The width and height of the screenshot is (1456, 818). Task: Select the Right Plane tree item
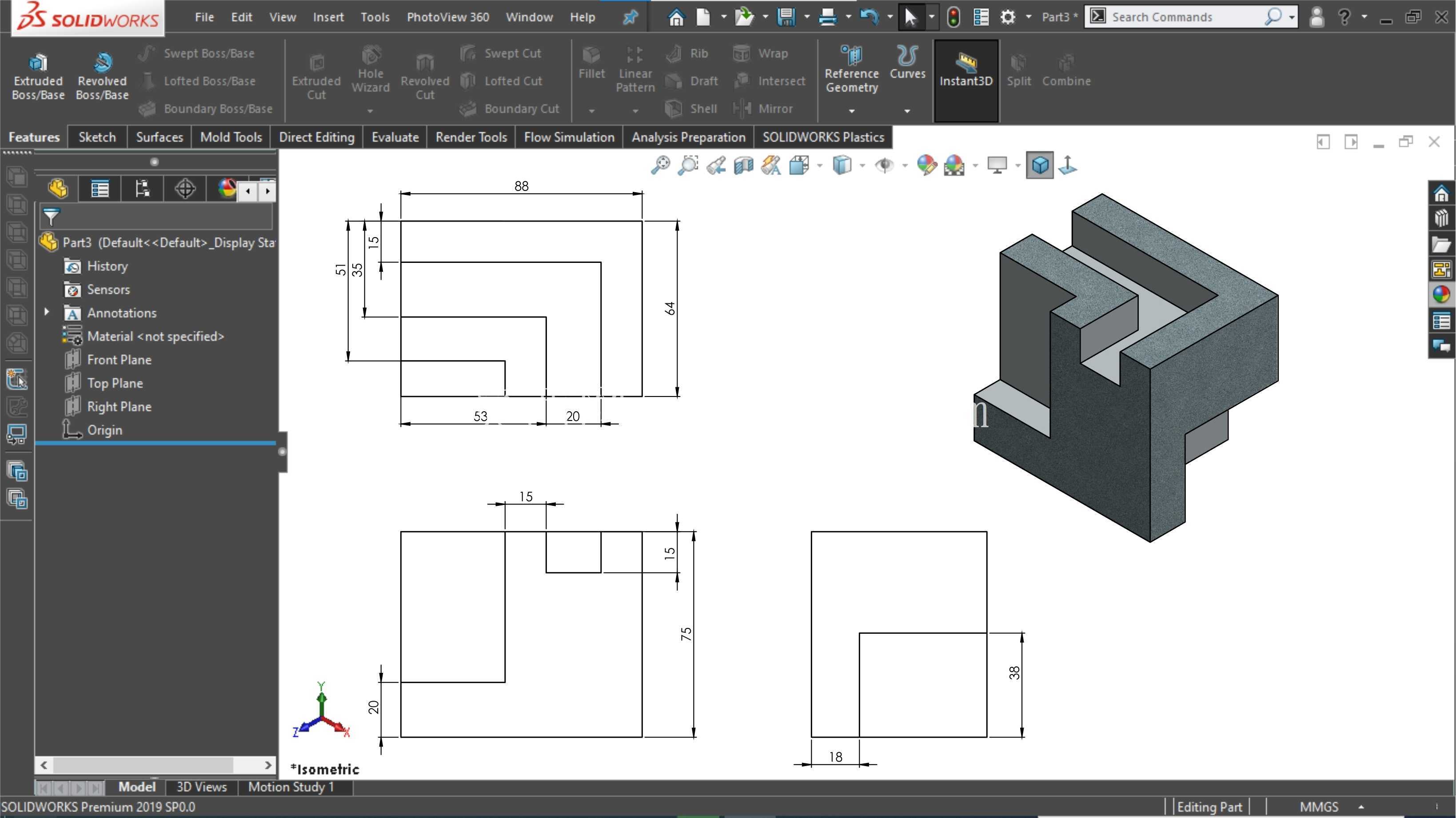coord(119,406)
